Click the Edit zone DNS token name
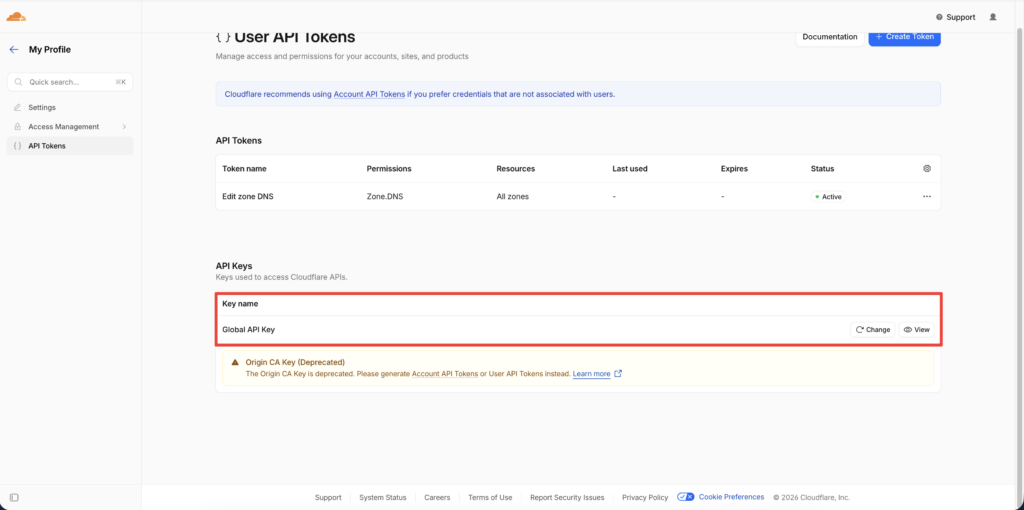Image resolution: width=1024 pixels, height=510 pixels. (248, 196)
